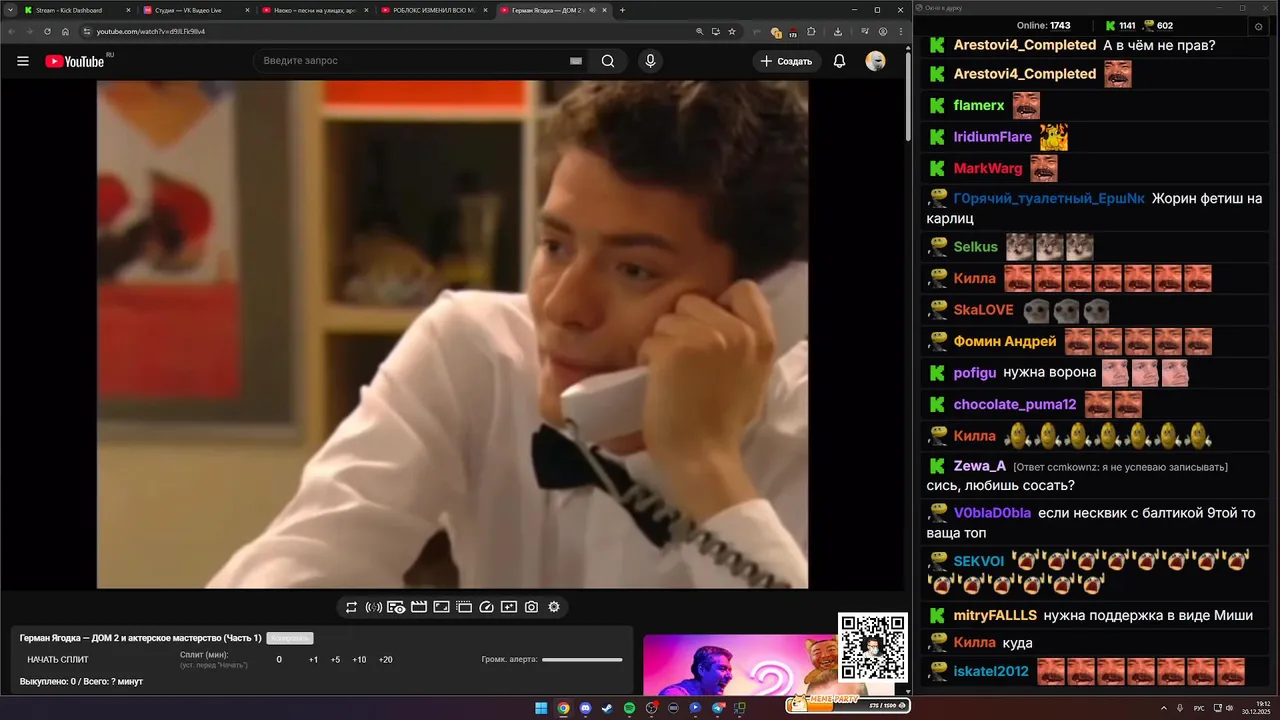Click the QR code overlay image
The image size is (1280, 720).
click(872, 647)
